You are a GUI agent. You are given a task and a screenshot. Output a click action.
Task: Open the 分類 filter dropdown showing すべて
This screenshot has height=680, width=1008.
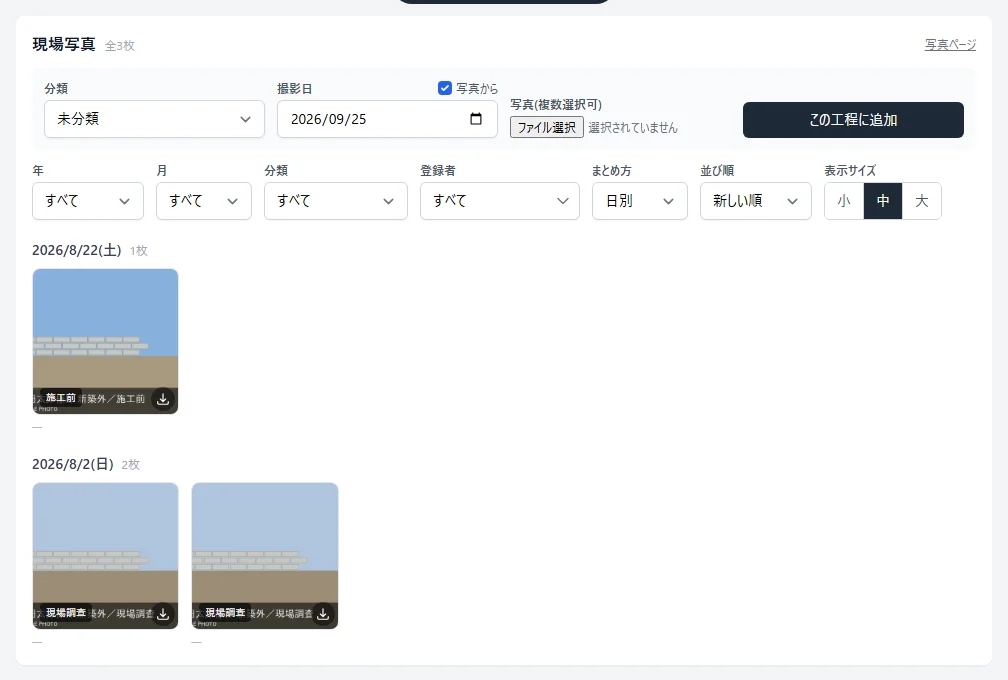coord(336,201)
